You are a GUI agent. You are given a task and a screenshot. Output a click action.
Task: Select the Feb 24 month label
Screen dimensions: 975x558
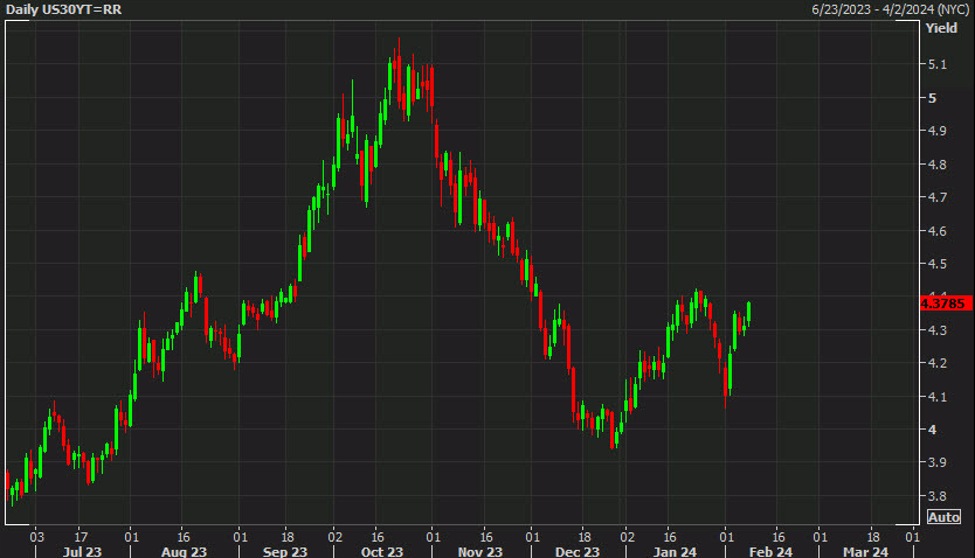coord(772,551)
